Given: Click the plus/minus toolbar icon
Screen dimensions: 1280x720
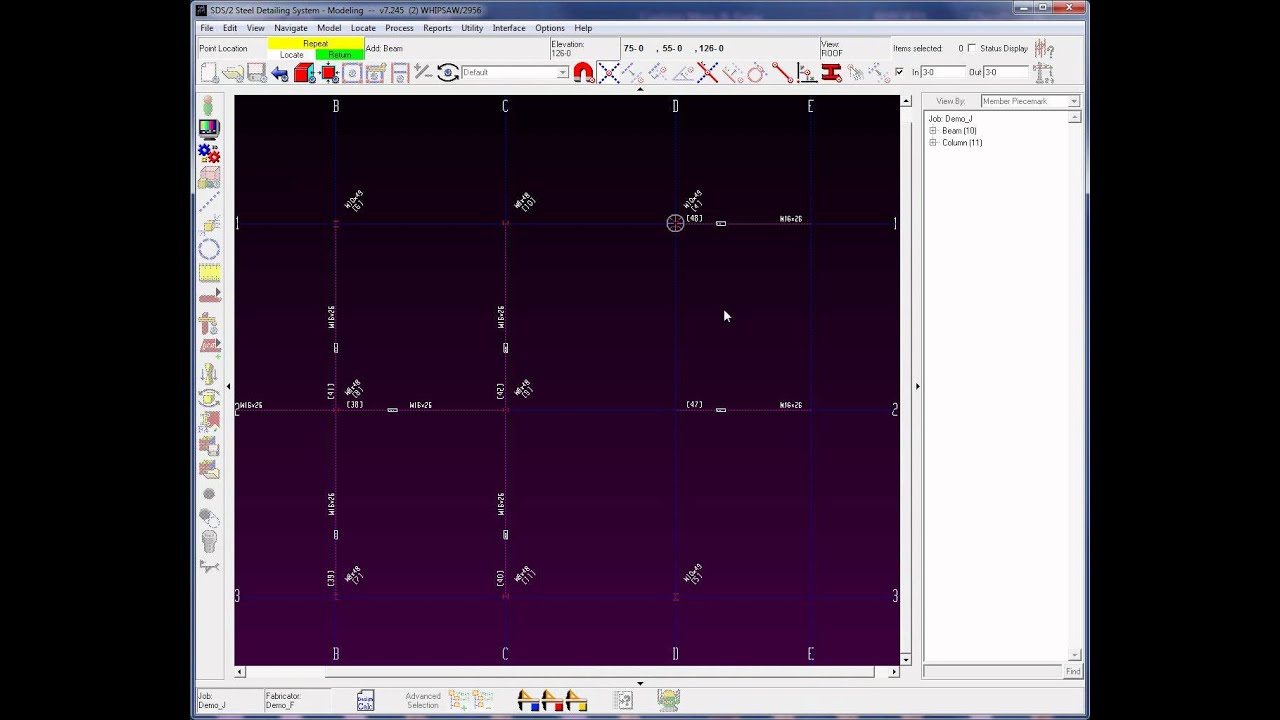Looking at the screenshot, I should 423,73.
